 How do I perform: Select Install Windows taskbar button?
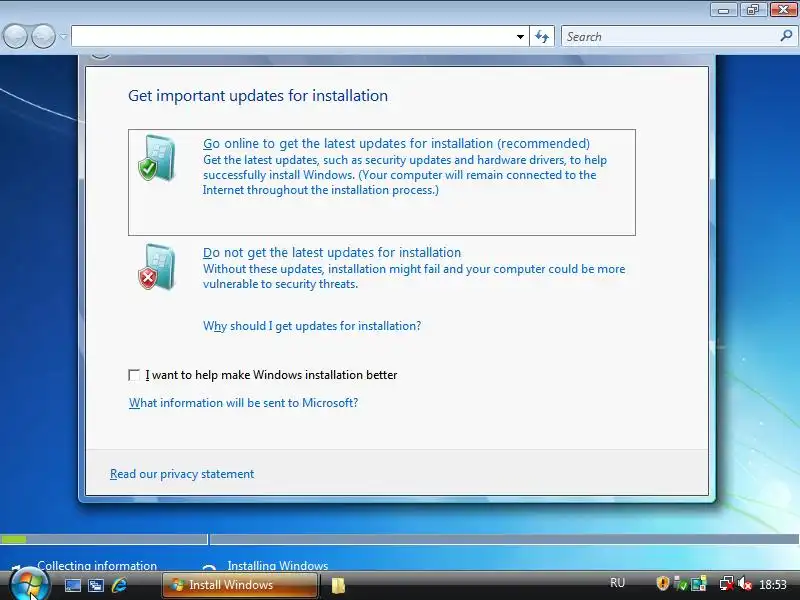(x=240, y=585)
